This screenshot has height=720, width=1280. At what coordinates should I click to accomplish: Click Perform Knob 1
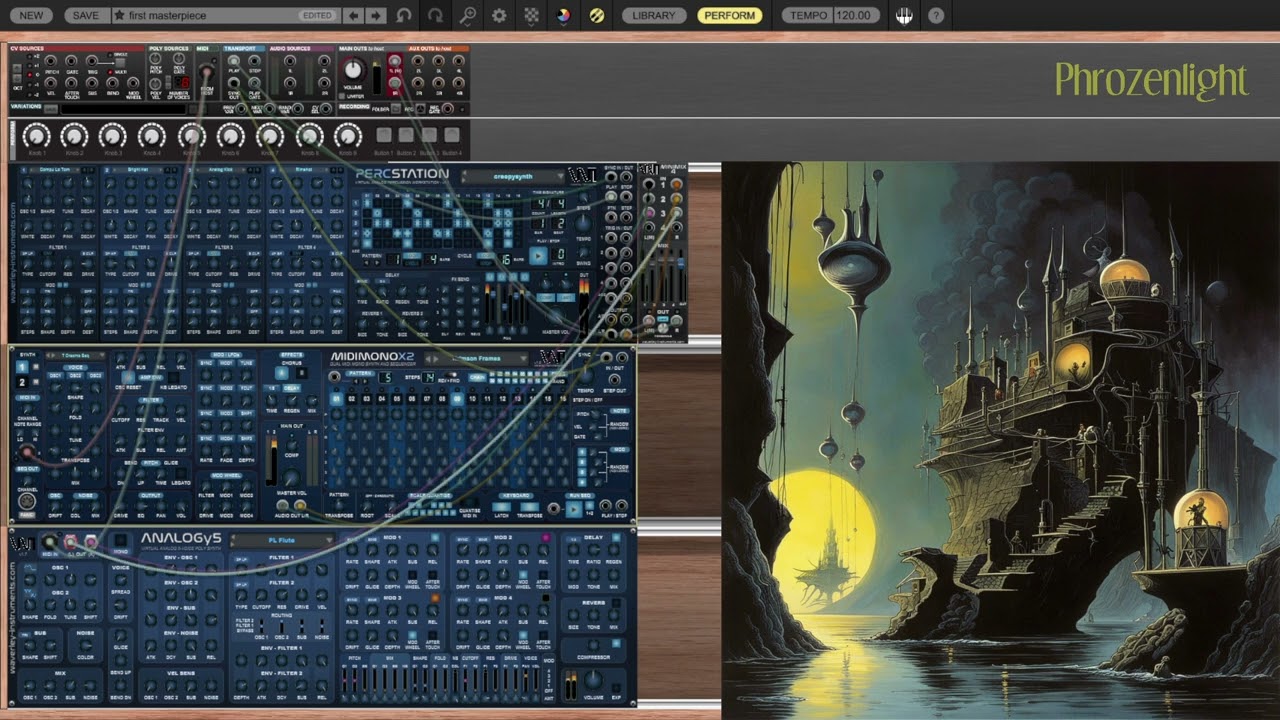[x=36, y=136]
